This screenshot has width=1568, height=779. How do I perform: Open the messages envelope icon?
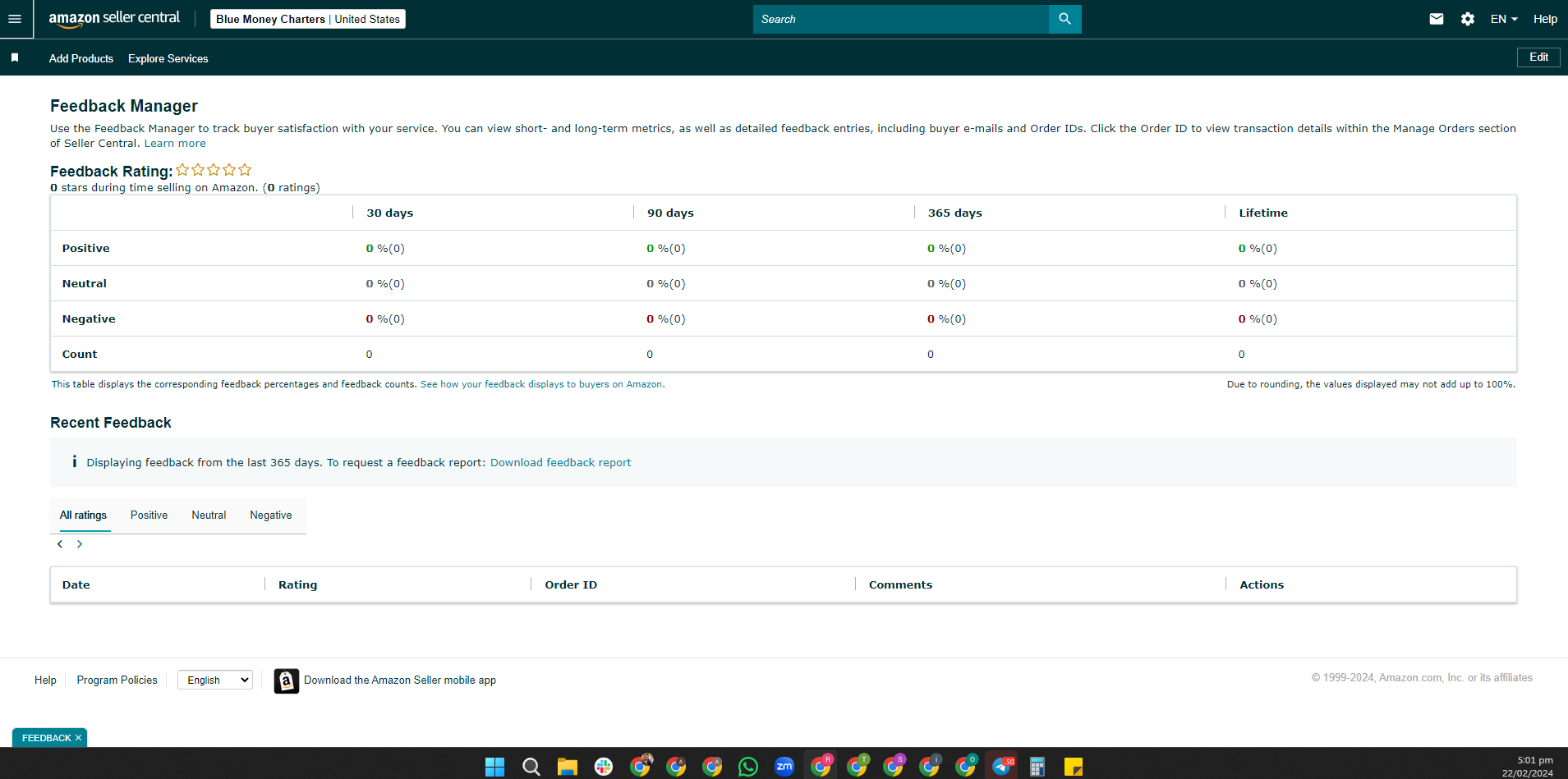coord(1436,19)
